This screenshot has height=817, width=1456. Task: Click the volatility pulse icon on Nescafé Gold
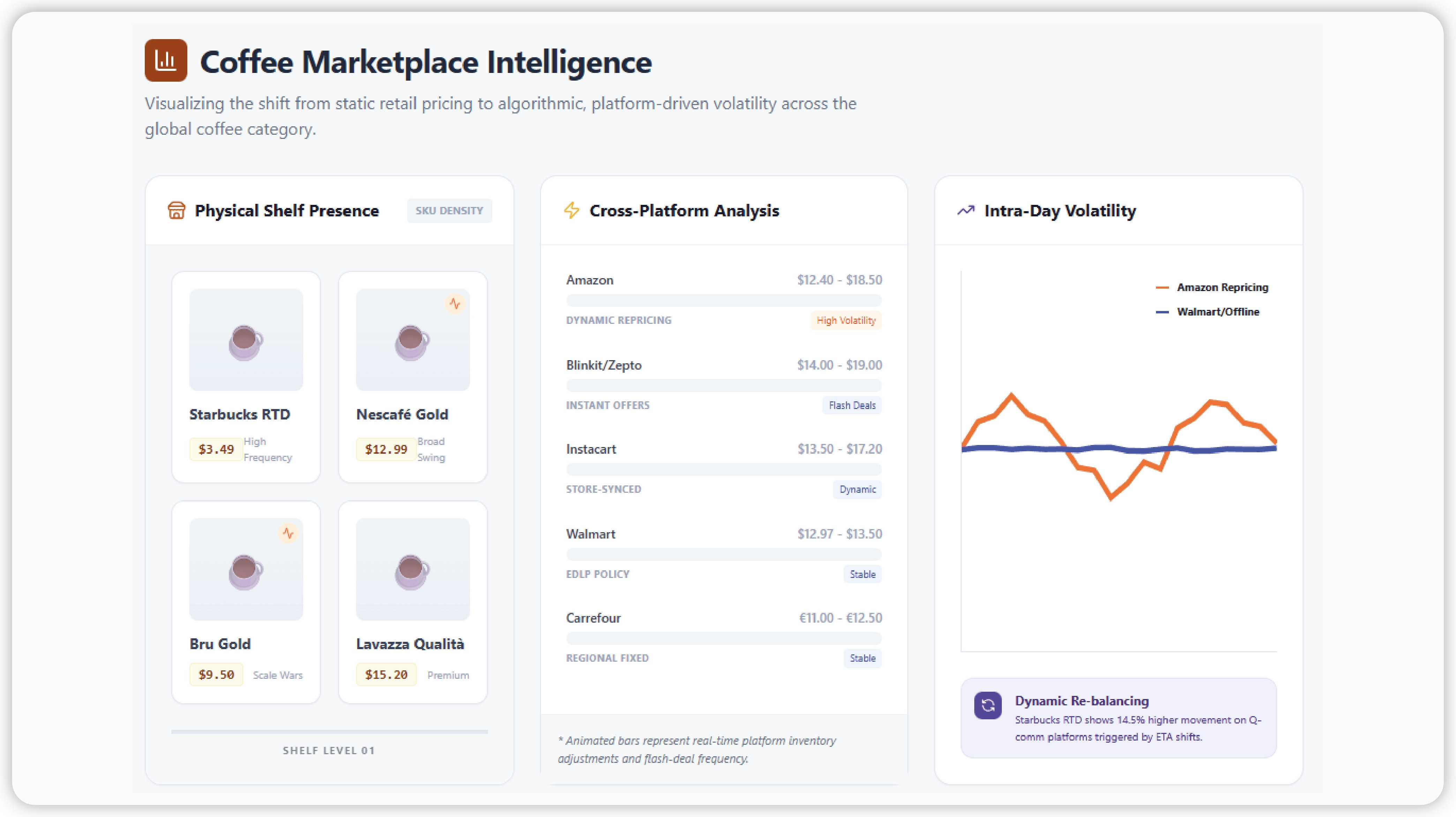455,304
